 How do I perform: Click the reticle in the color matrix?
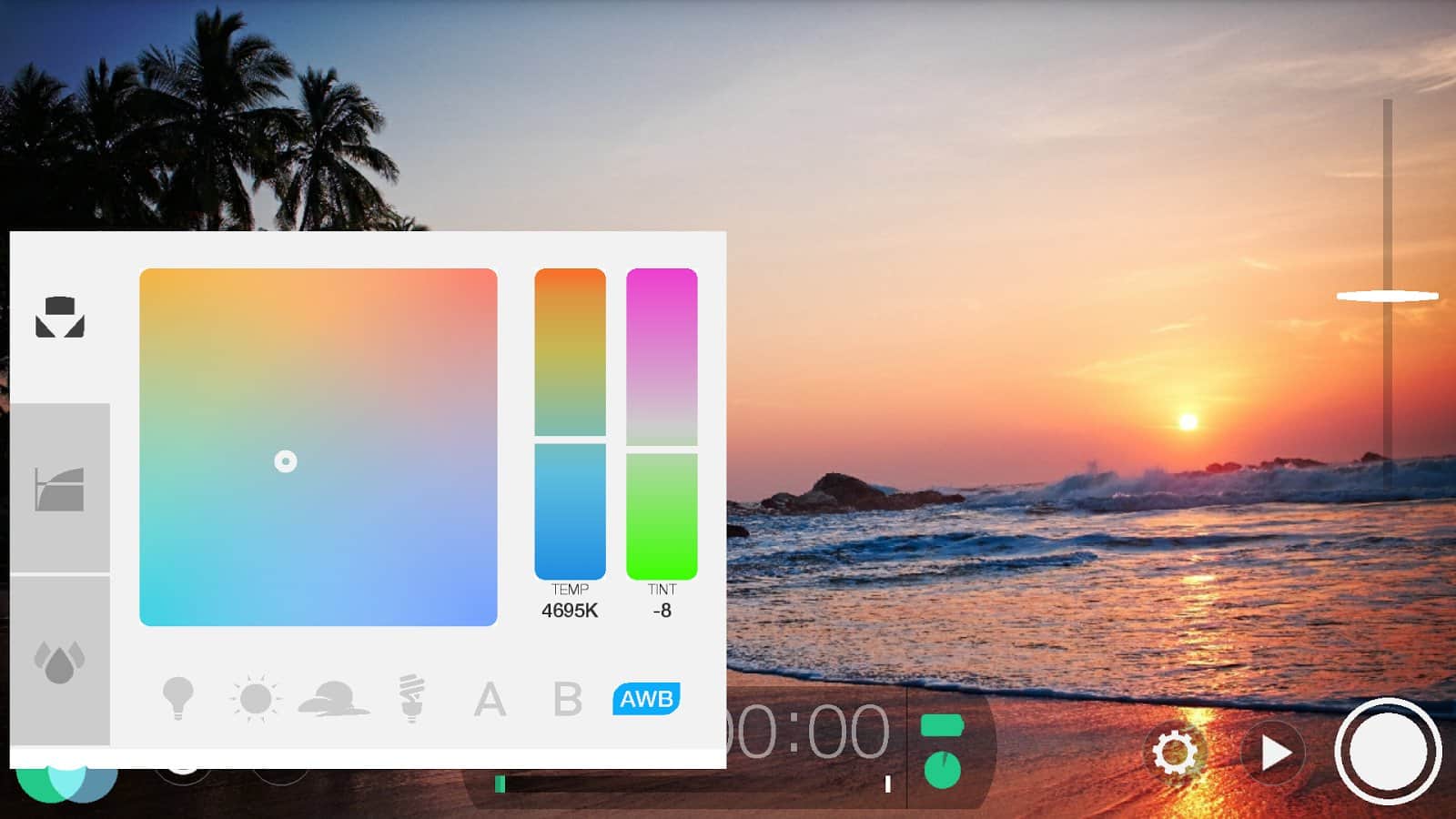[x=286, y=461]
